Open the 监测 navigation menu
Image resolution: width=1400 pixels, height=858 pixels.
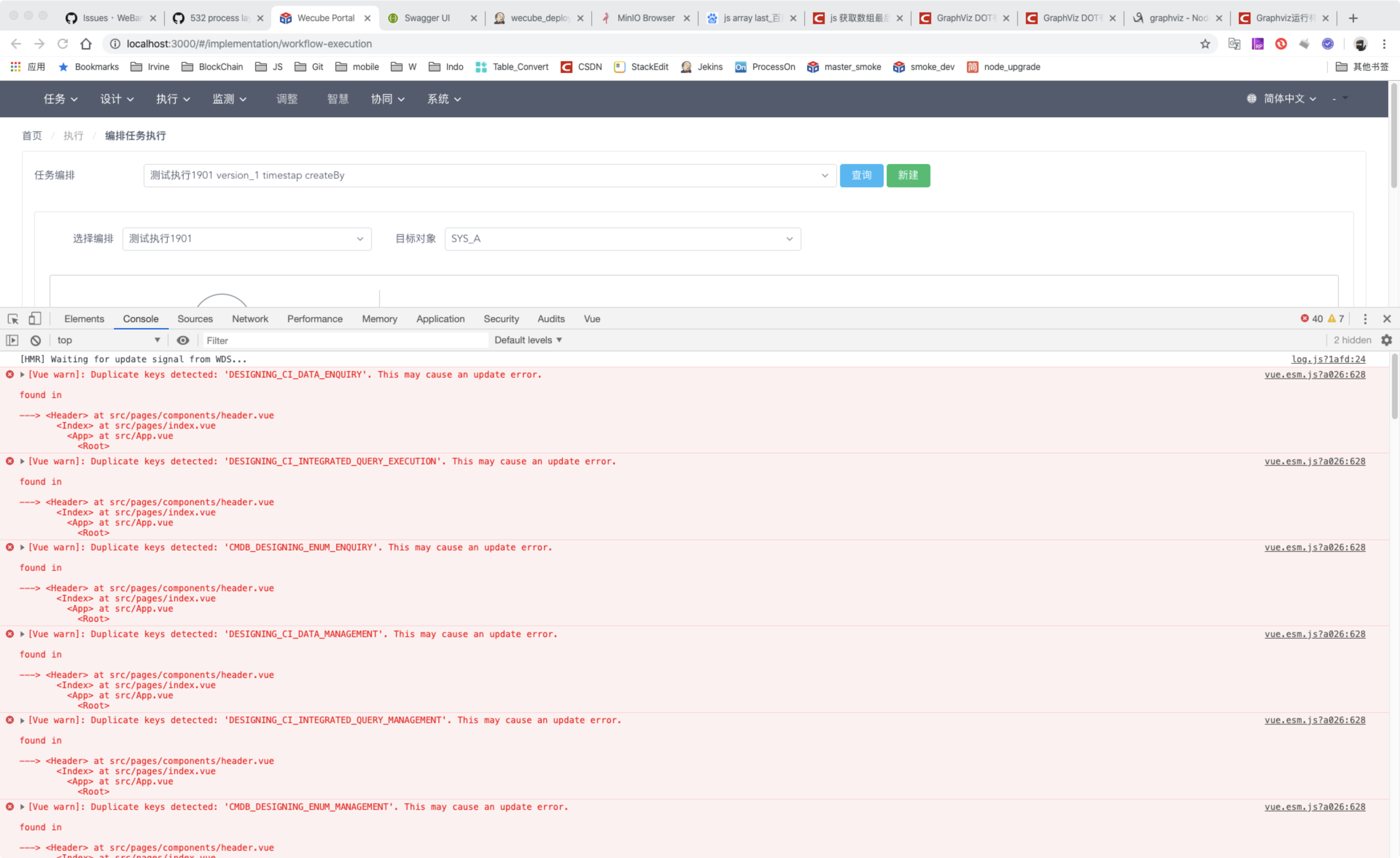tap(230, 99)
